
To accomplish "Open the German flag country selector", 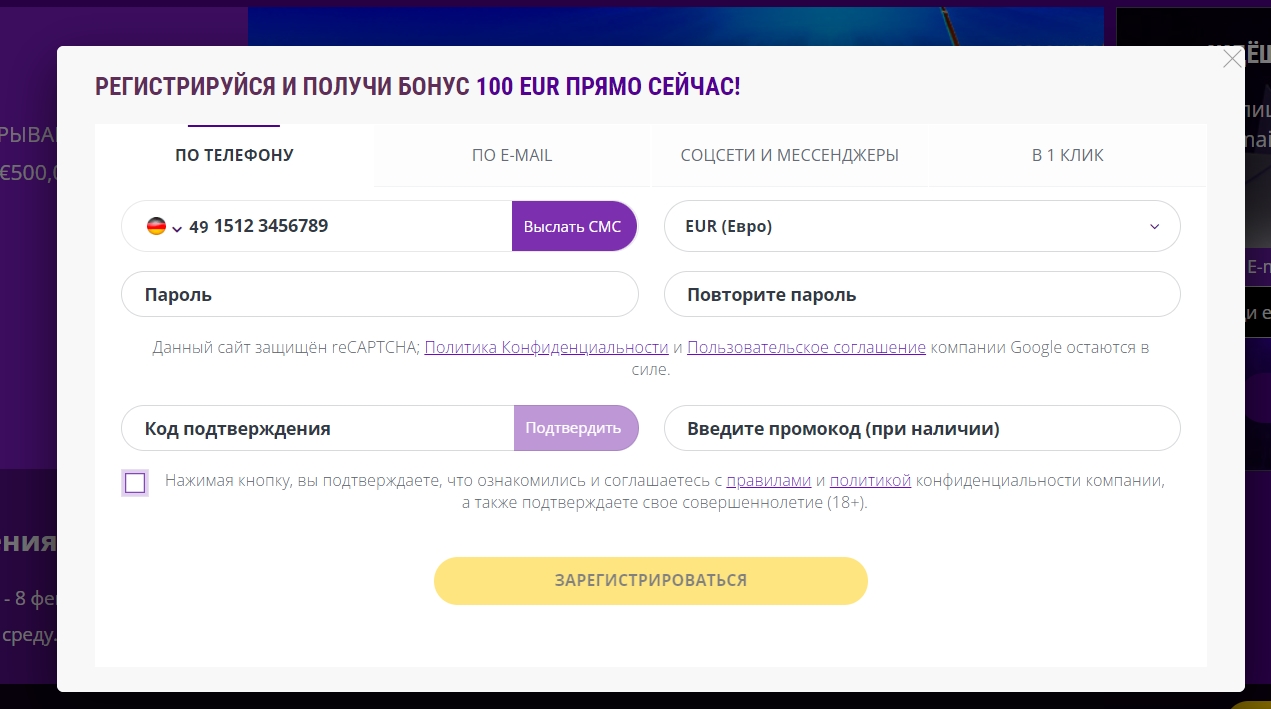I will (156, 226).
